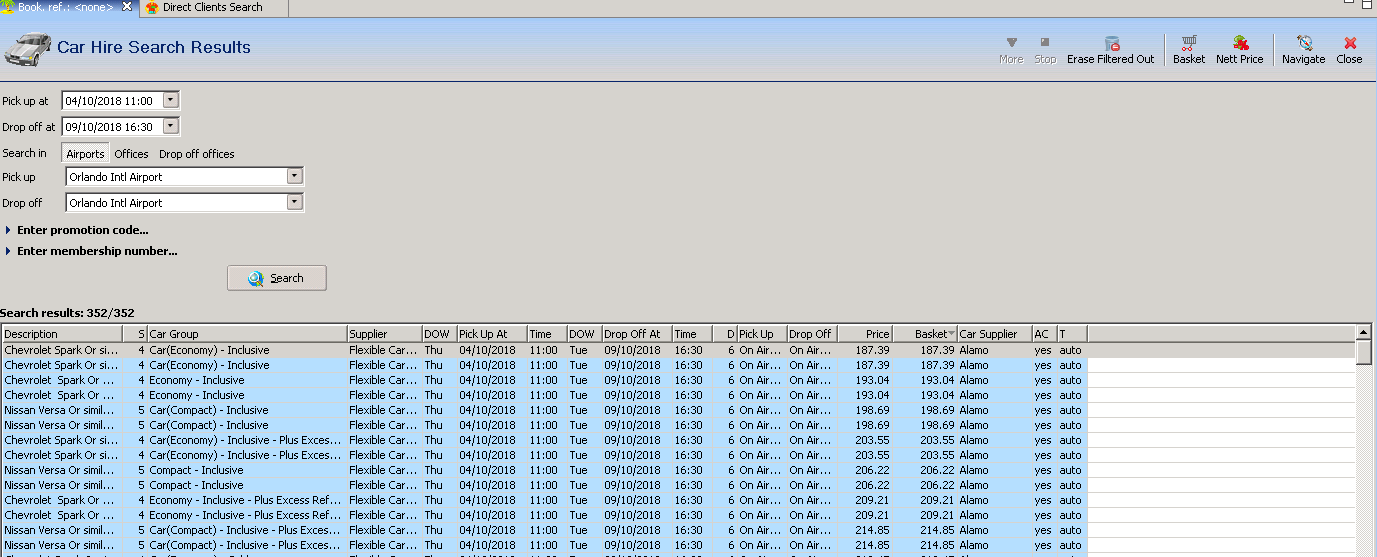Image resolution: width=1377 pixels, height=557 pixels.
Task: Expand Enter promotion code section
Action: tap(77, 230)
